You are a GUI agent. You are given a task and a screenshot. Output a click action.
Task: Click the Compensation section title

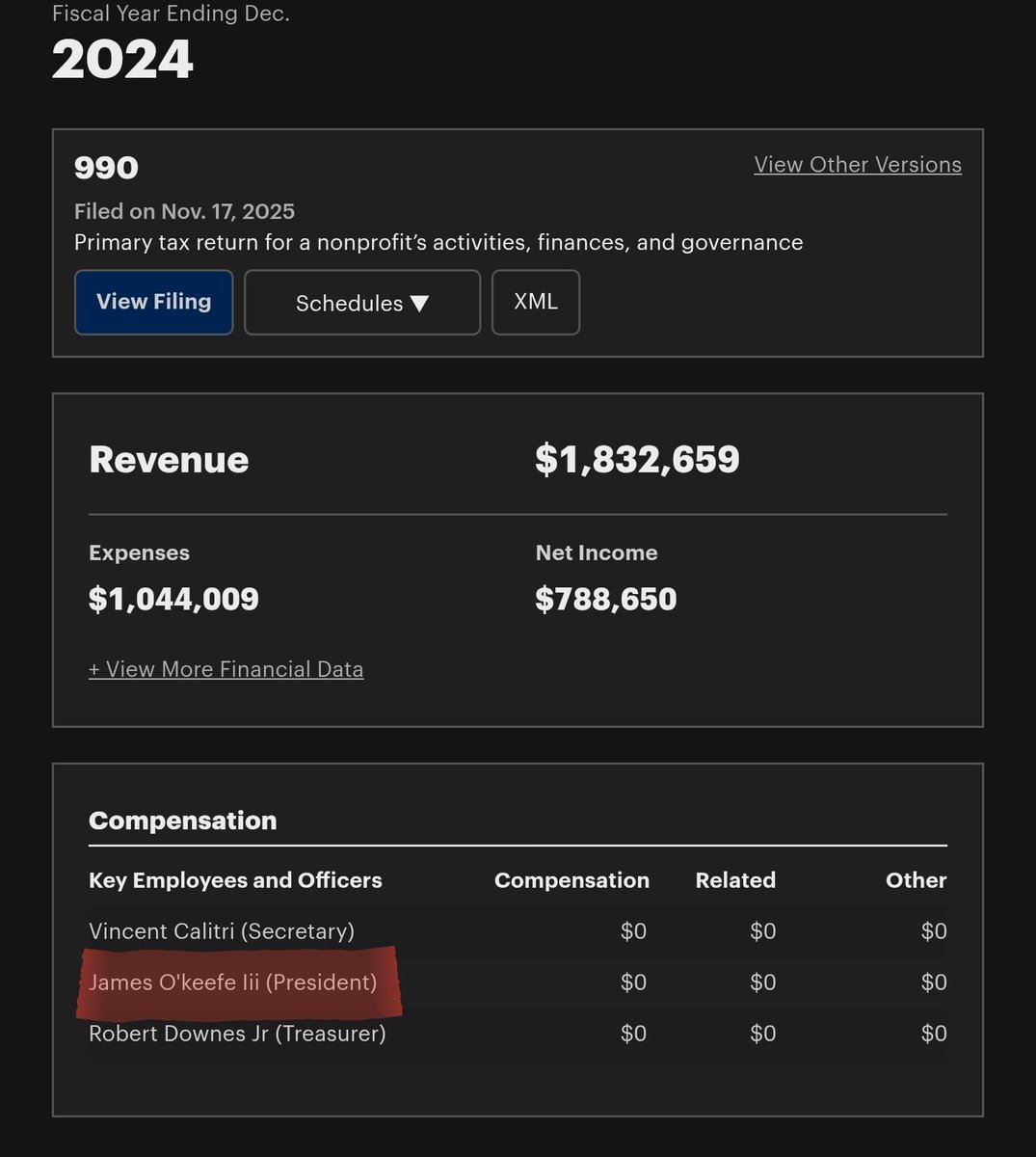pos(182,821)
